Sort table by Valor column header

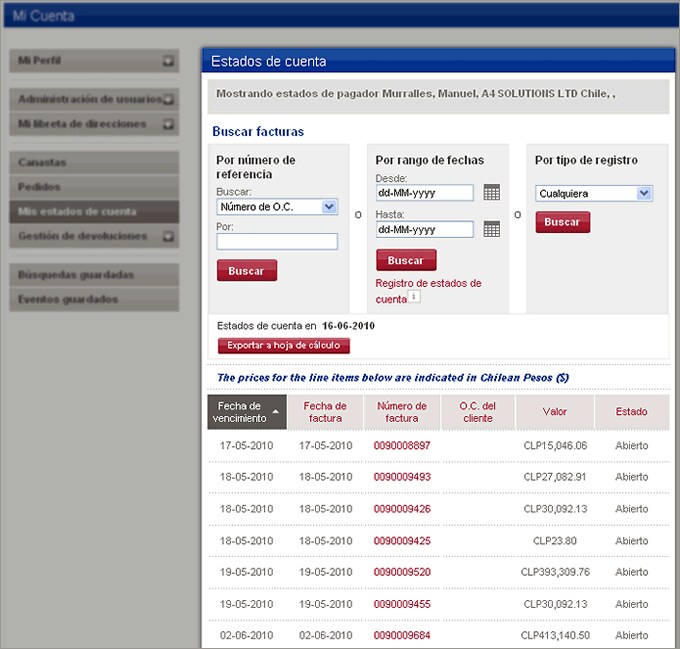[554, 411]
